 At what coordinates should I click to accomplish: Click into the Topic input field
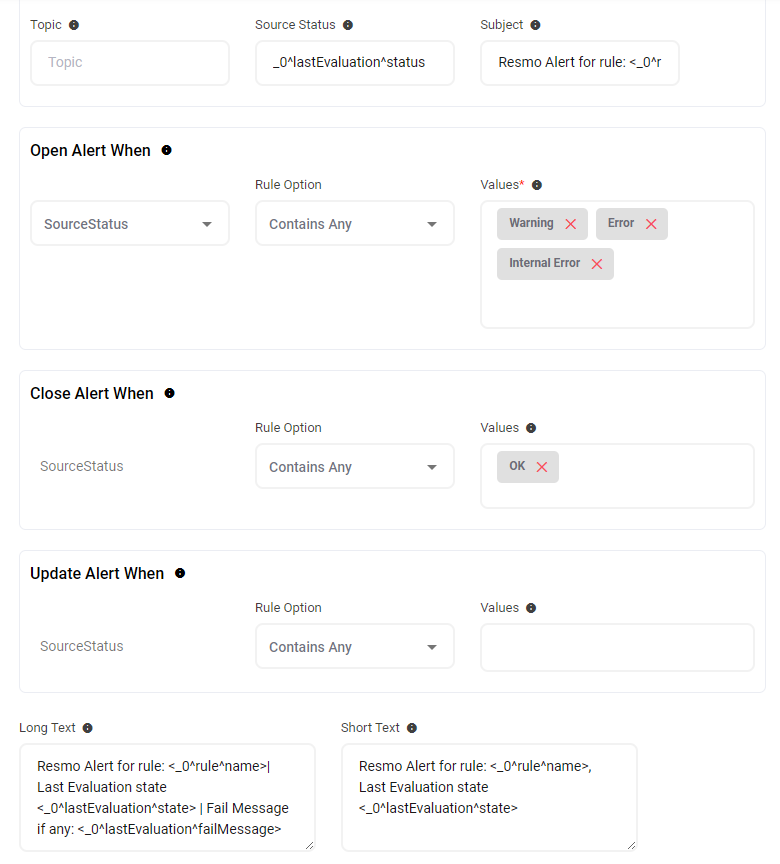(130, 62)
